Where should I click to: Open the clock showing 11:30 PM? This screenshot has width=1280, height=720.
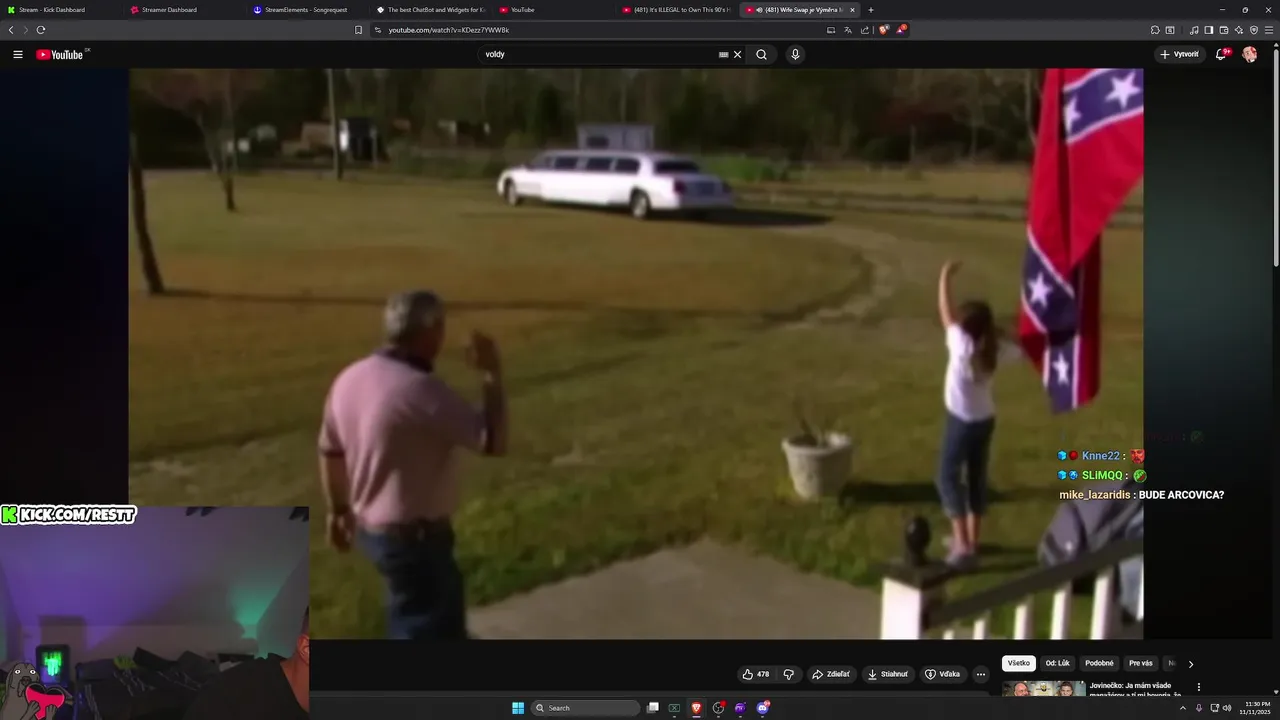pyautogui.click(x=1255, y=708)
